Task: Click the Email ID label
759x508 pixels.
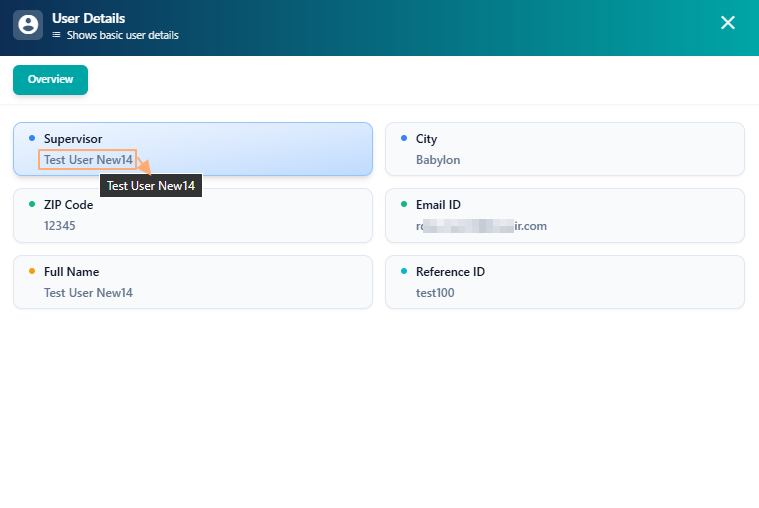Action: (438, 205)
